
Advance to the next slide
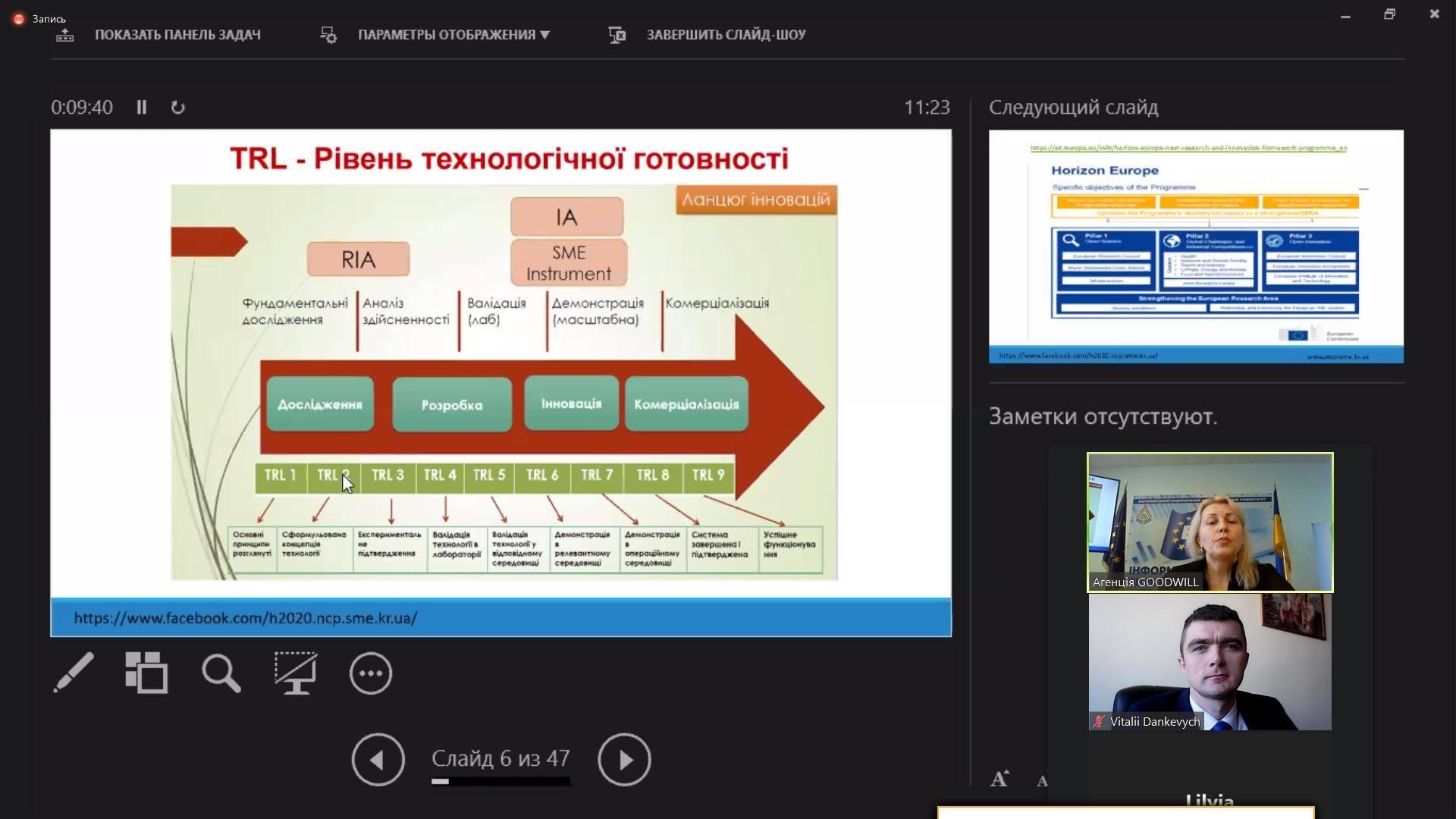pos(624,759)
